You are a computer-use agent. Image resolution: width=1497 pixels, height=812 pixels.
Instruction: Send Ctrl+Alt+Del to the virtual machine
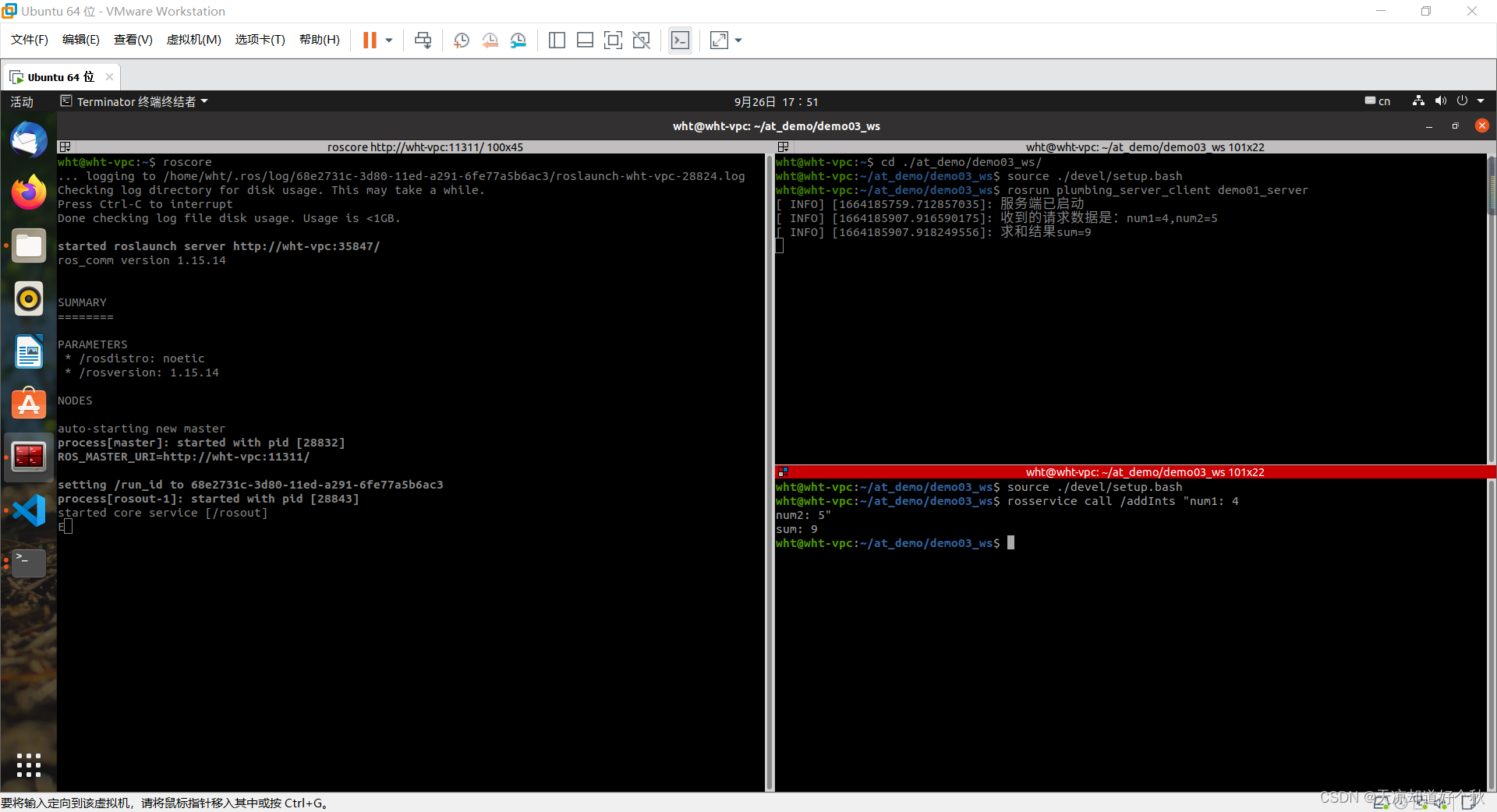423,41
